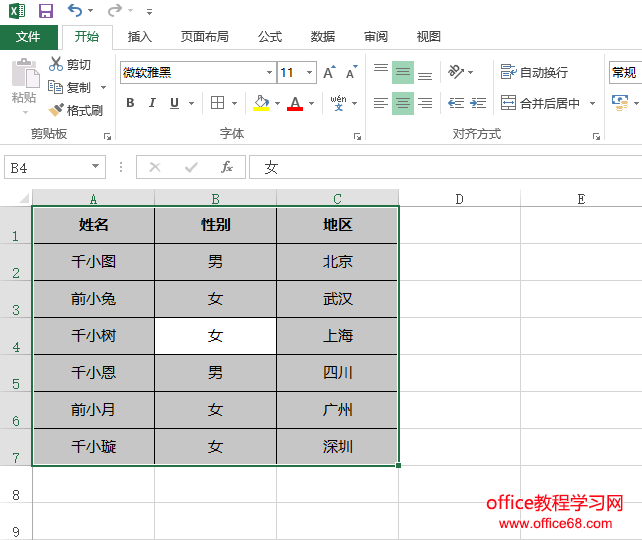The image size is (642, 540).
Task: Switch to the 插入 tab
Action: pos(140,37)
